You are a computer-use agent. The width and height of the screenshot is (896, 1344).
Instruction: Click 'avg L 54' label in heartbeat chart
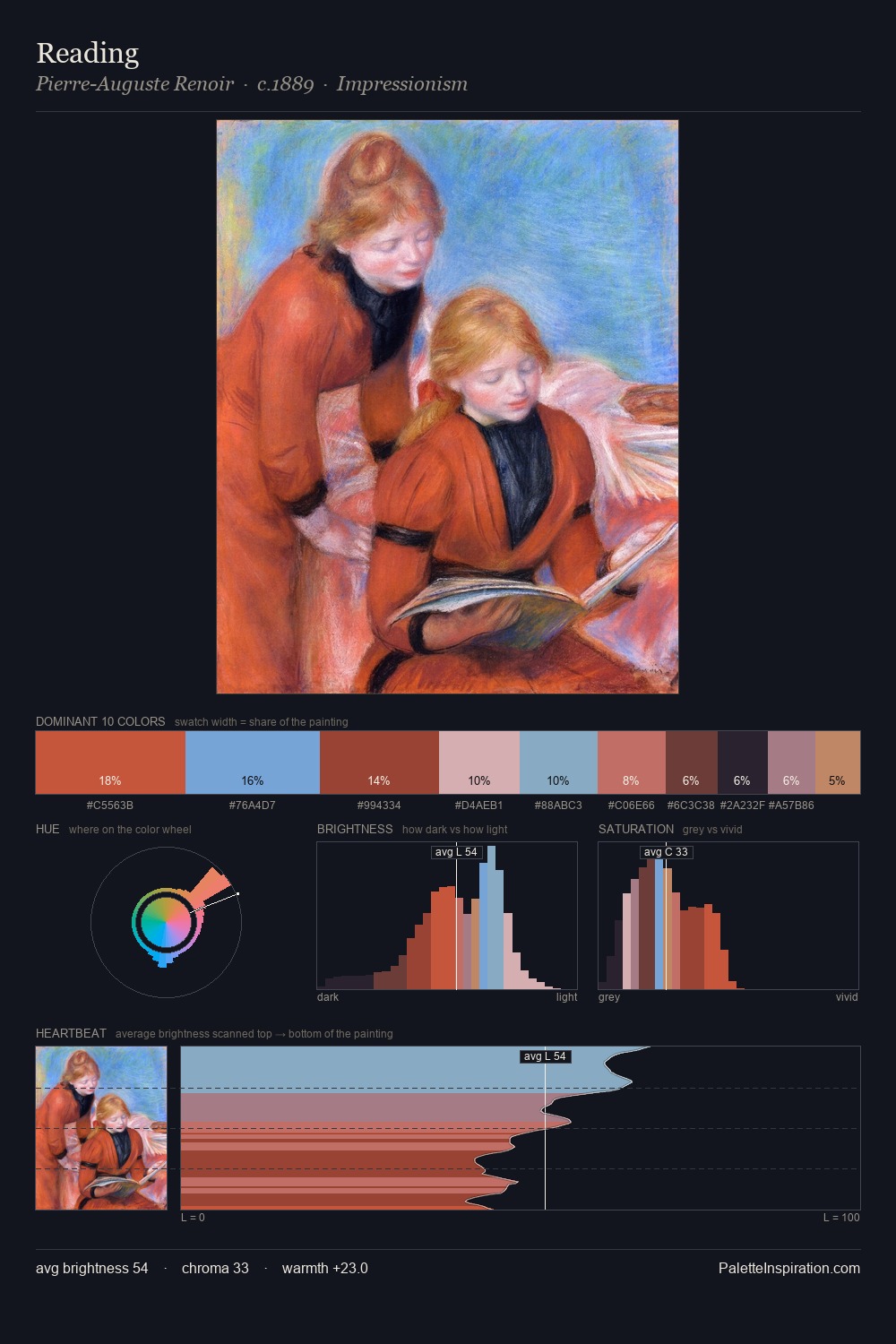tap(545, 1056)
